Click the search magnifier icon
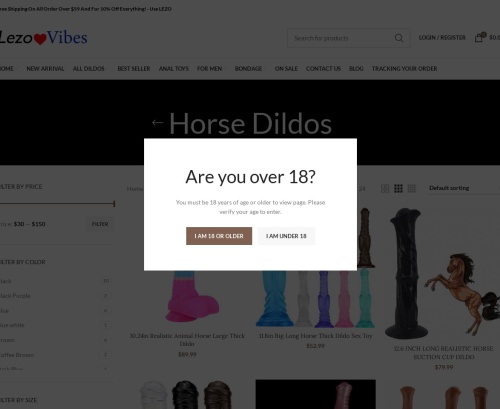This screenshot has width=500, height=409. (399, 38)
